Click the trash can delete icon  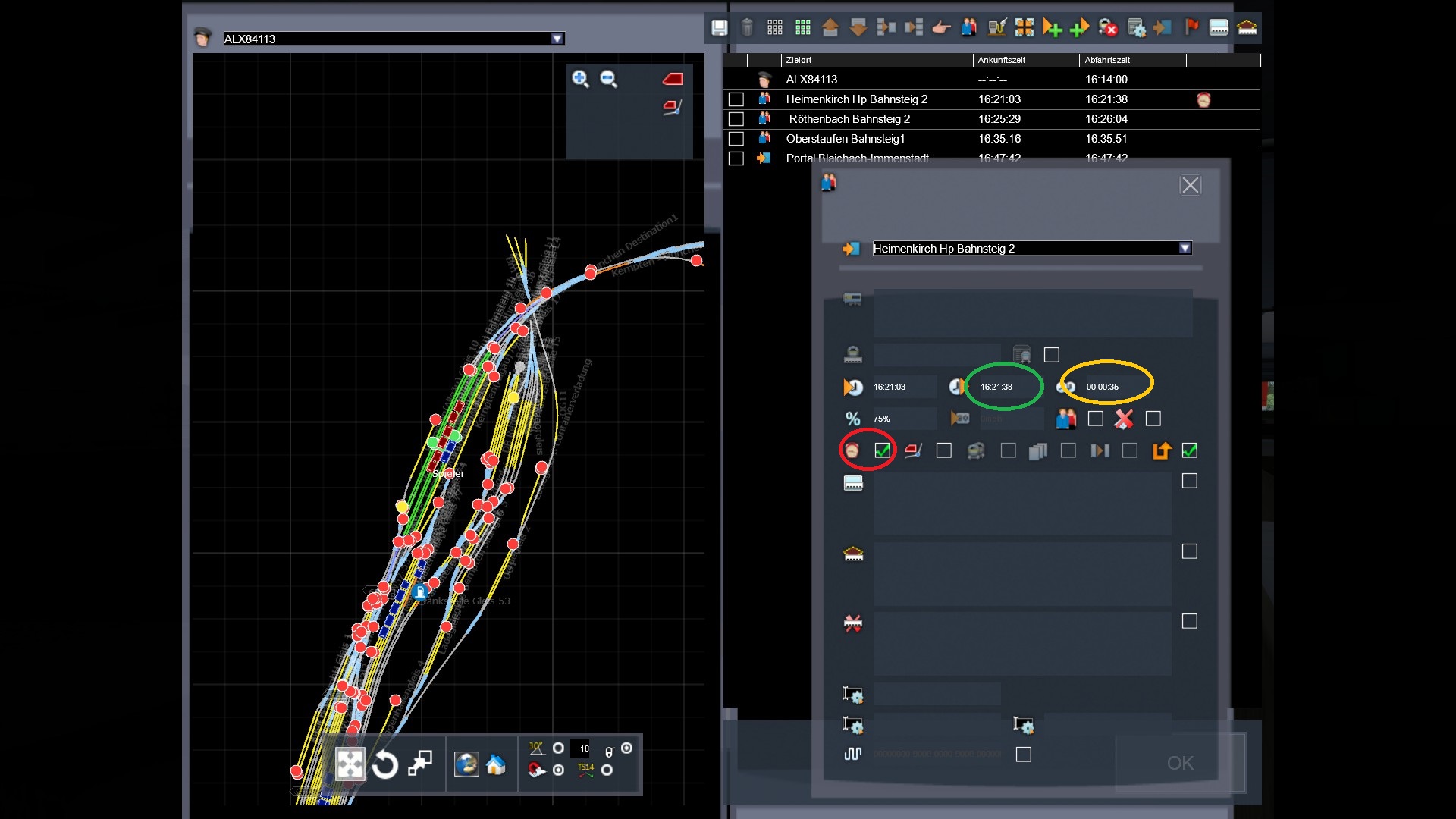[x=747, y=28]
